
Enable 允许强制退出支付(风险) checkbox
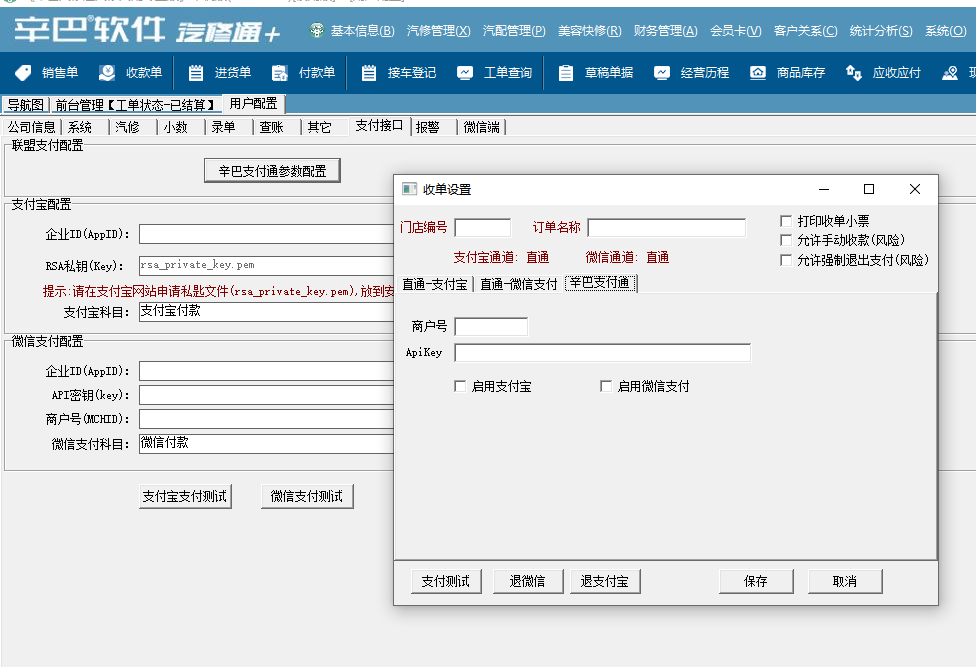coord(786,260)
